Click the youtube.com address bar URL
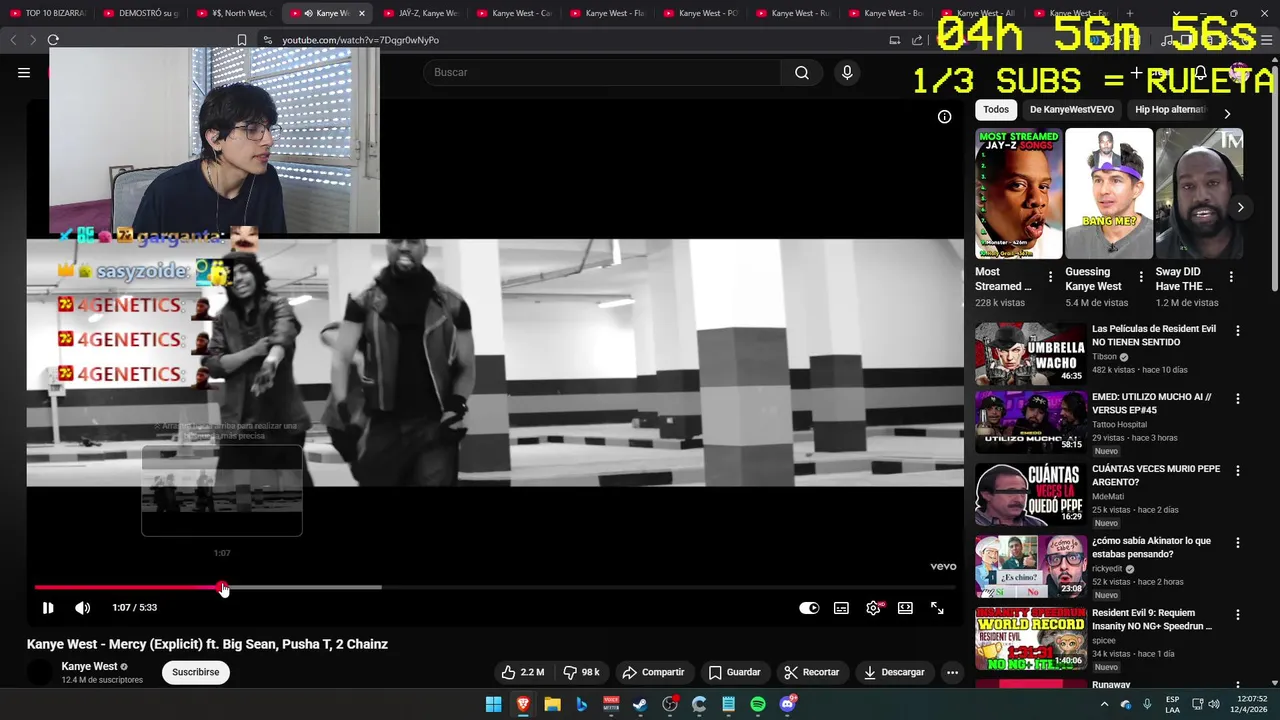This screenshot has height=720, width=1280. click(x=360, y=40)
